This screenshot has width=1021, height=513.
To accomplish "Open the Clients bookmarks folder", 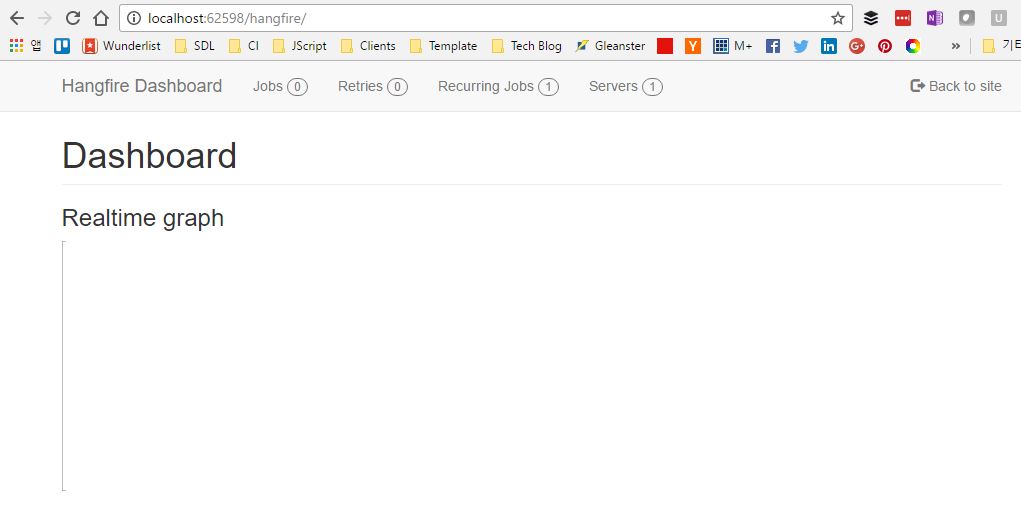I will pos(369,46).
